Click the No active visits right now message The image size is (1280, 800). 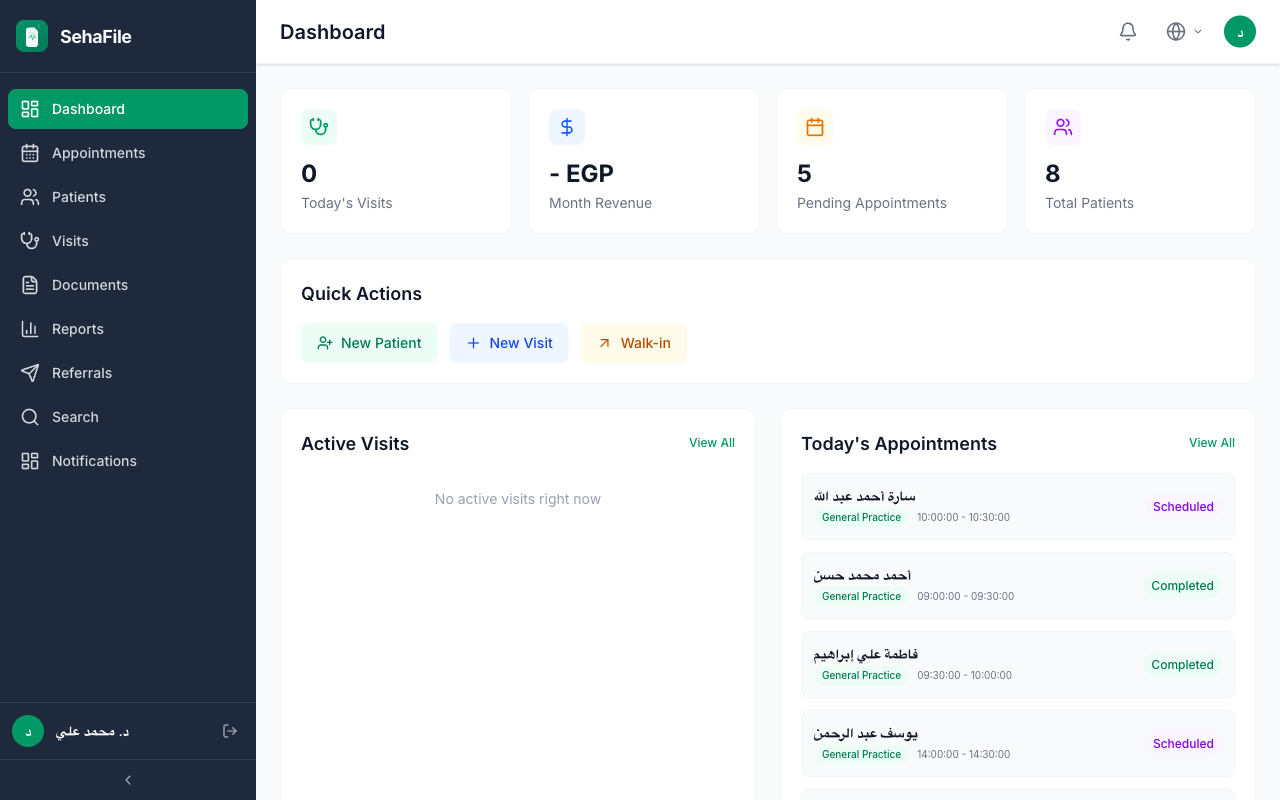(x=518, y=499)
